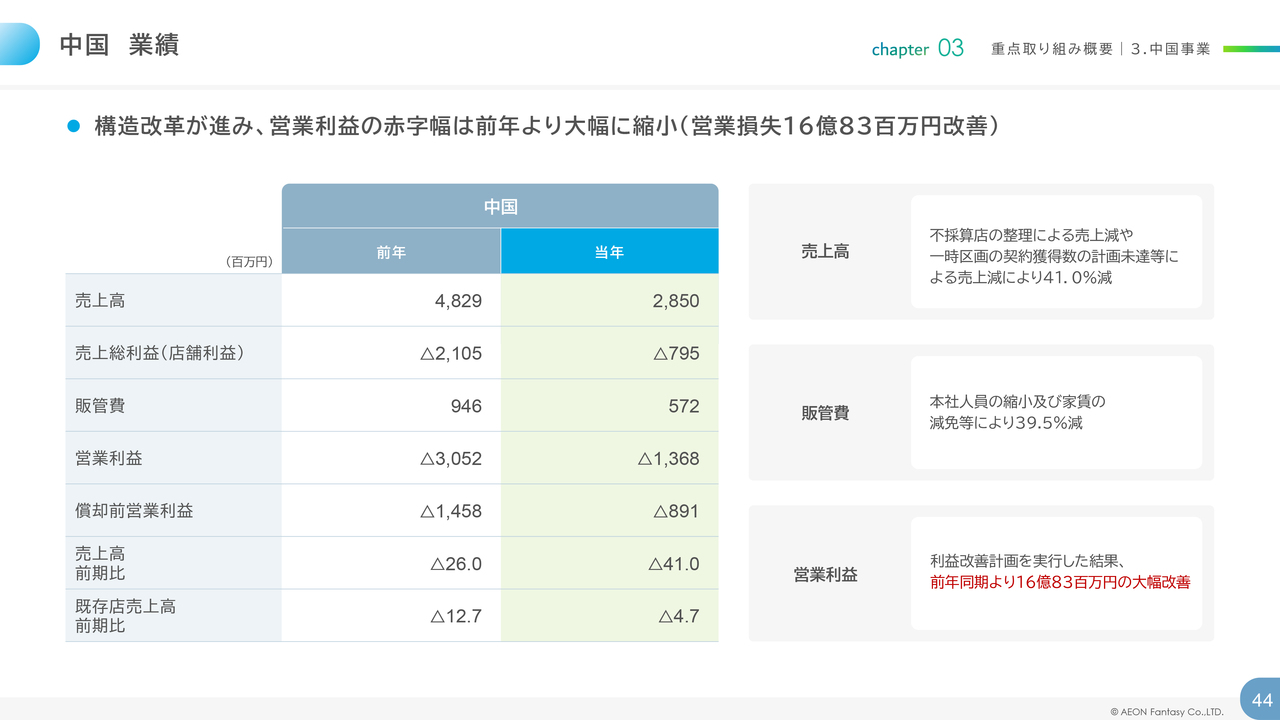
Task: Click the 売上総利益(店舗利益) row label
Action: point(160,353)
